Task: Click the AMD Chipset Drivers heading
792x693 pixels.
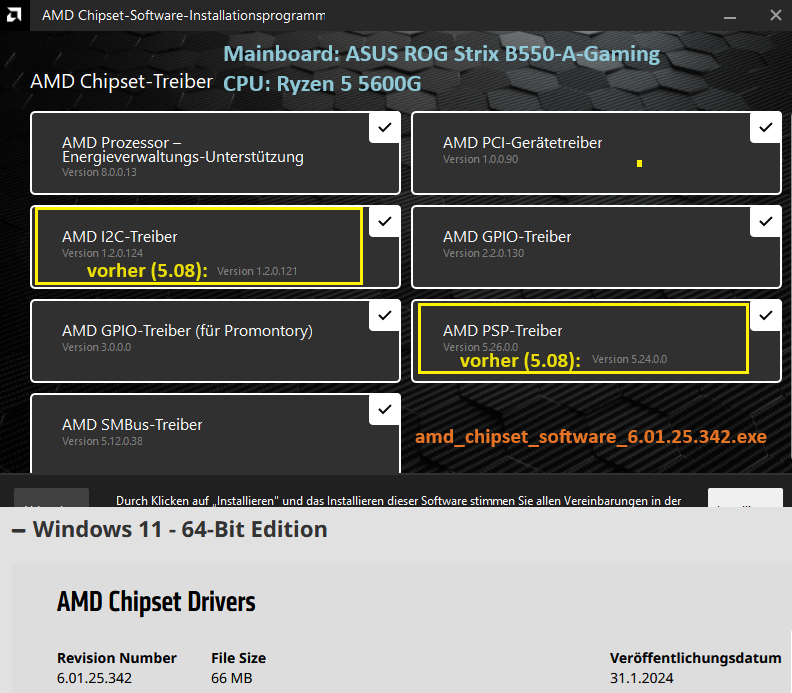Action: pyautogui.click(x=156, y=602)
